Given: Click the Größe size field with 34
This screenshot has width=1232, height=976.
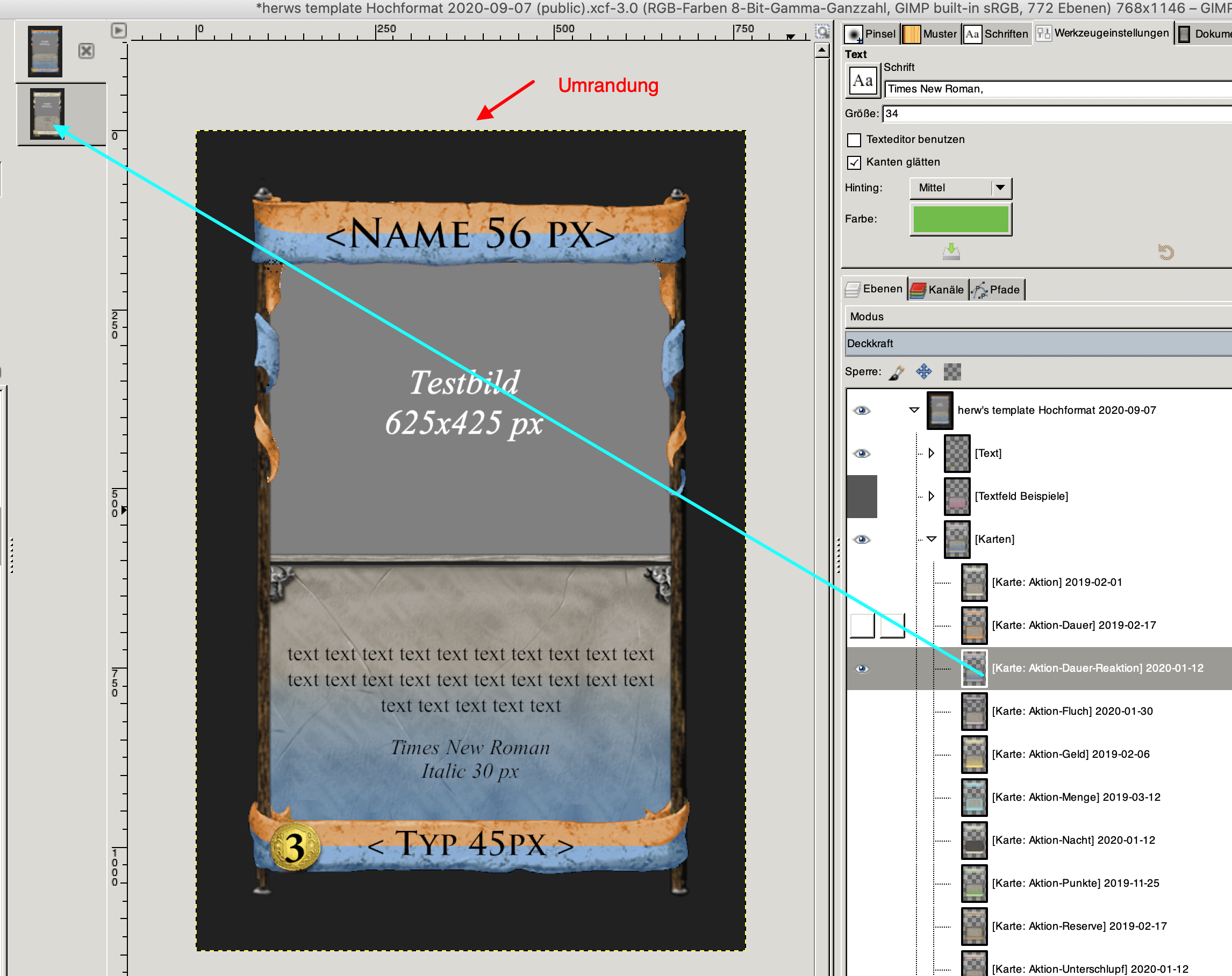Looking at the screenshot, I should [1057, 114].
